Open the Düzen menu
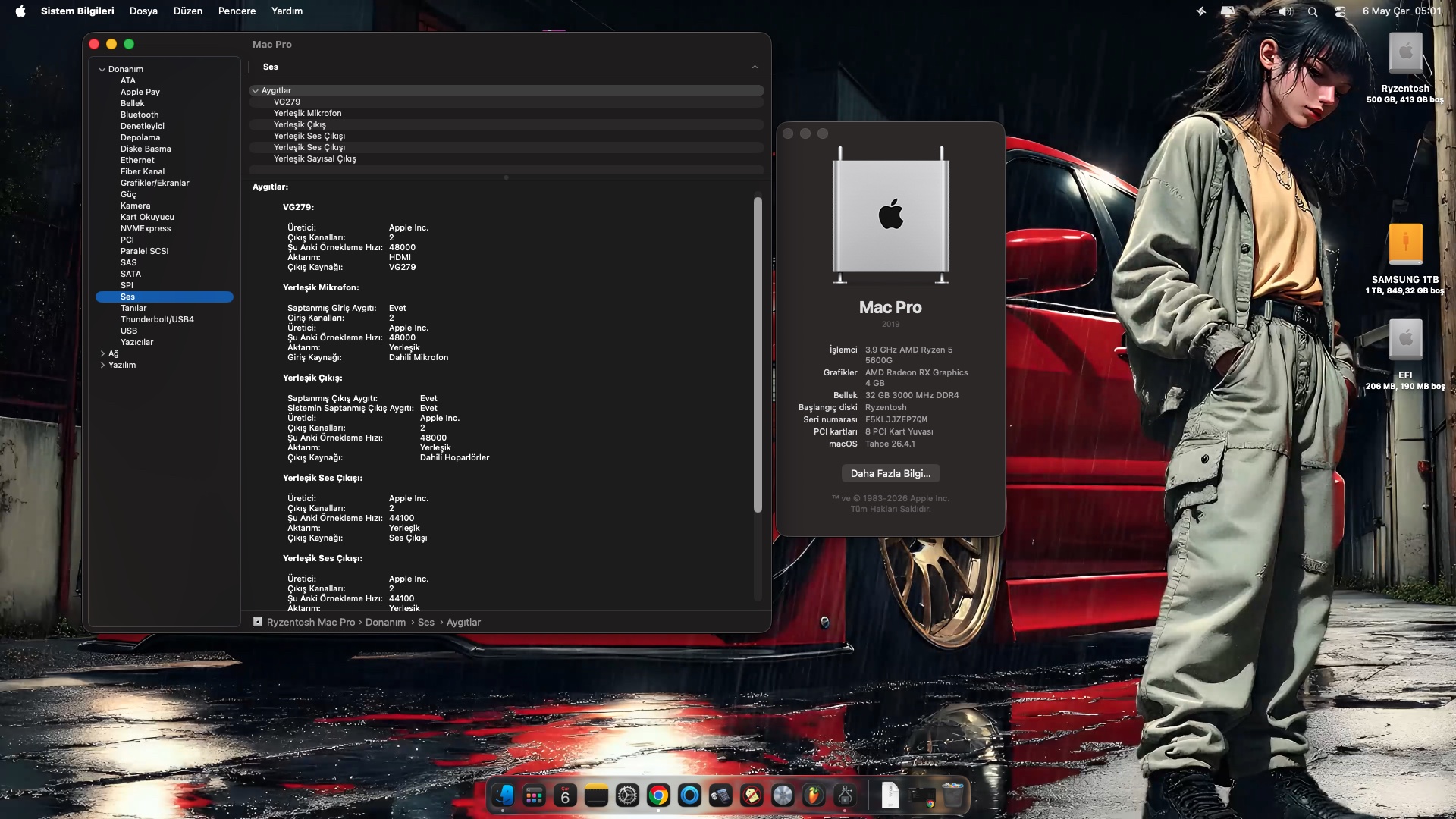Screen dimensions: 1456x819 pyautogui.click(x=188, y=11)
